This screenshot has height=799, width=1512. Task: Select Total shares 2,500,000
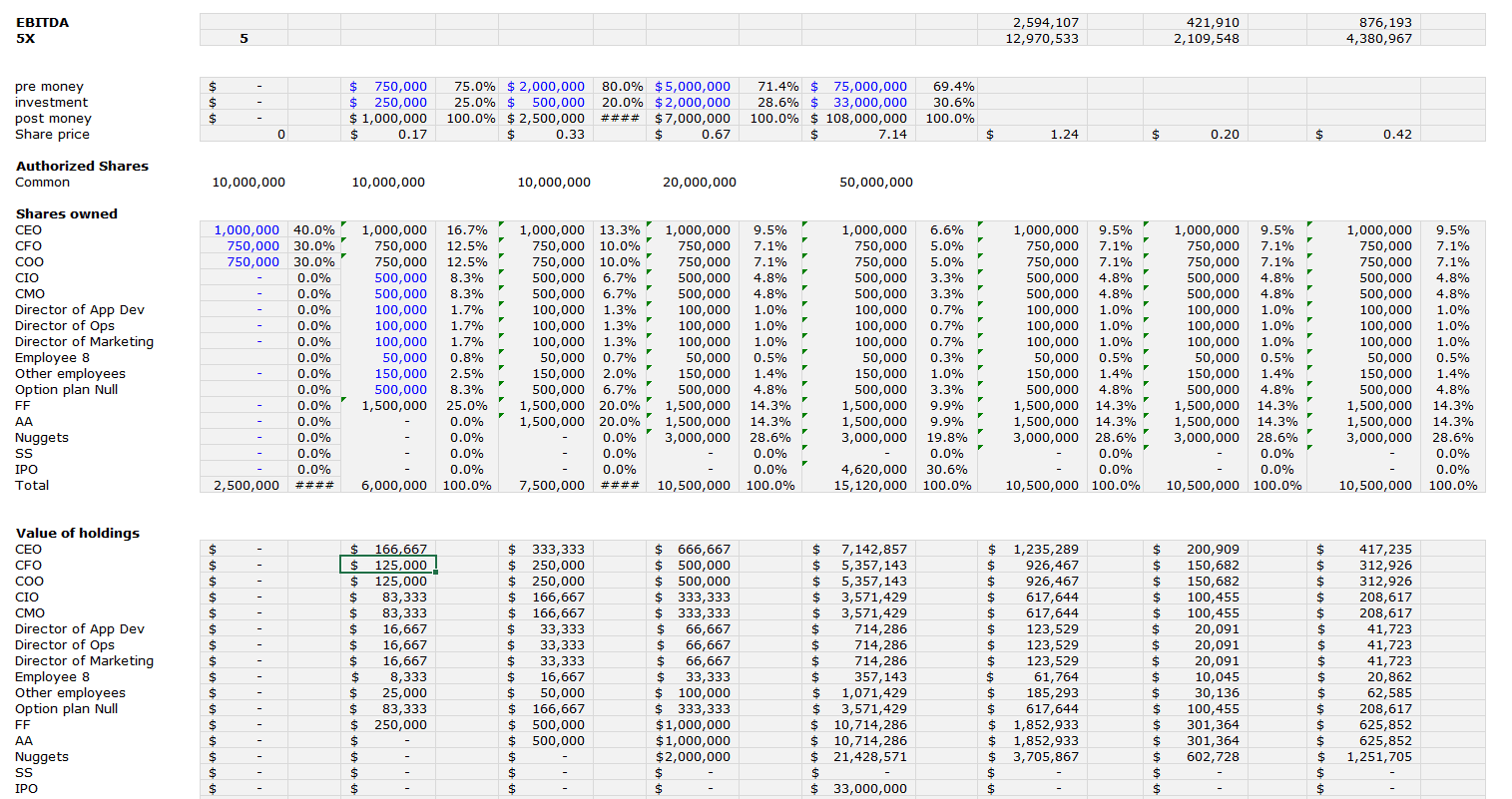pyautogui.click(x=247, y=486)
